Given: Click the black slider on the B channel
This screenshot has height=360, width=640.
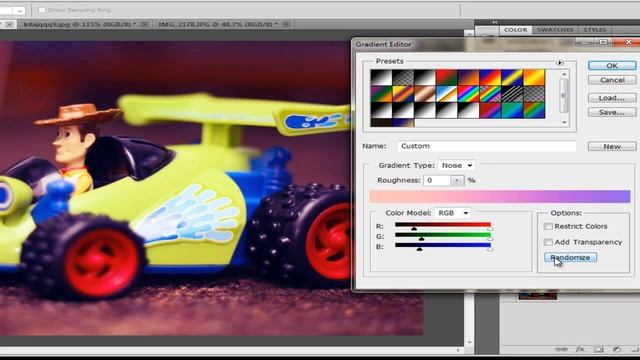Looking at the screenshot, I should click(x=419, y=249).
